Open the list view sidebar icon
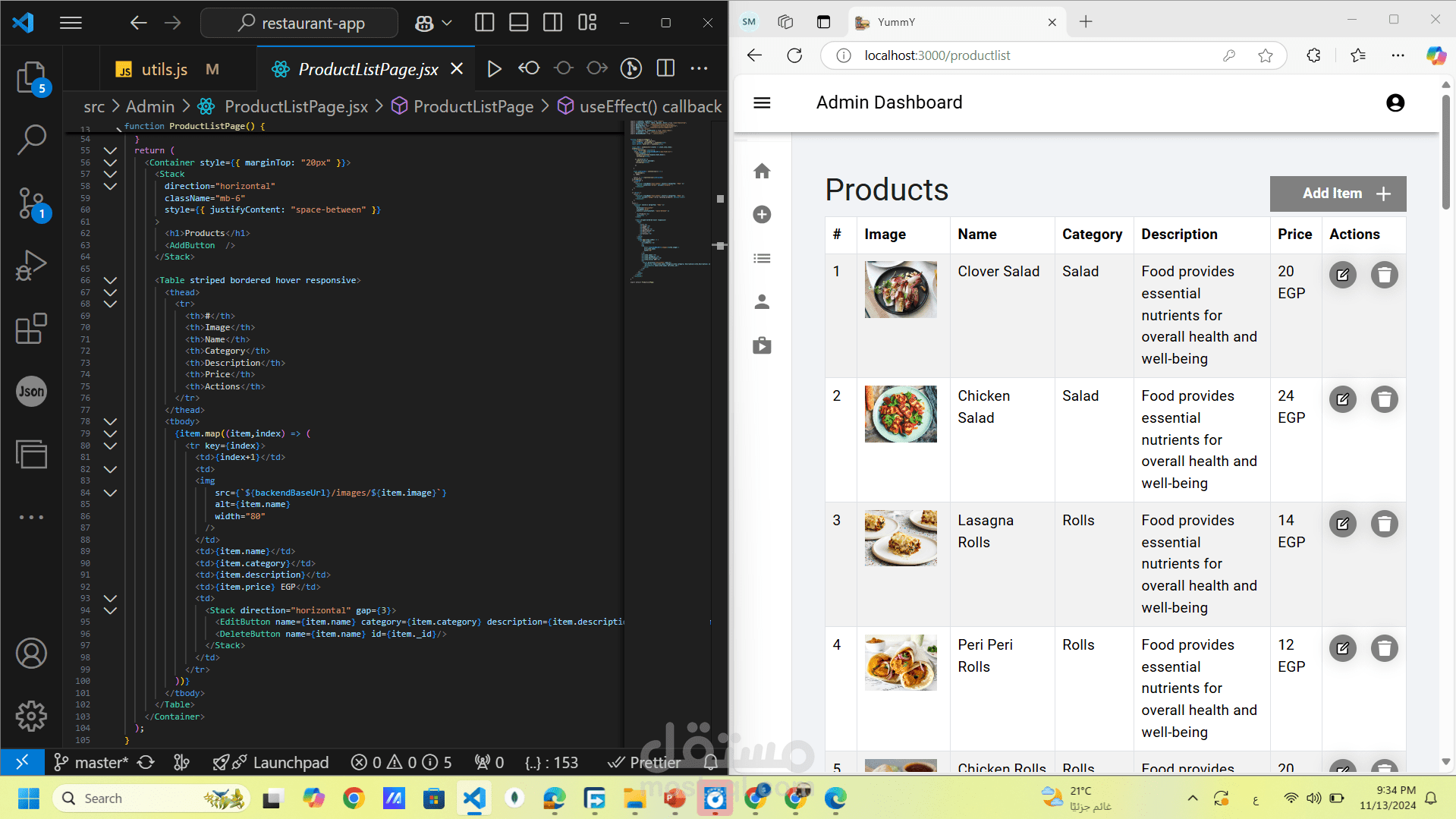The height and width of the screenshot is (819, 1456). point(762,259)
